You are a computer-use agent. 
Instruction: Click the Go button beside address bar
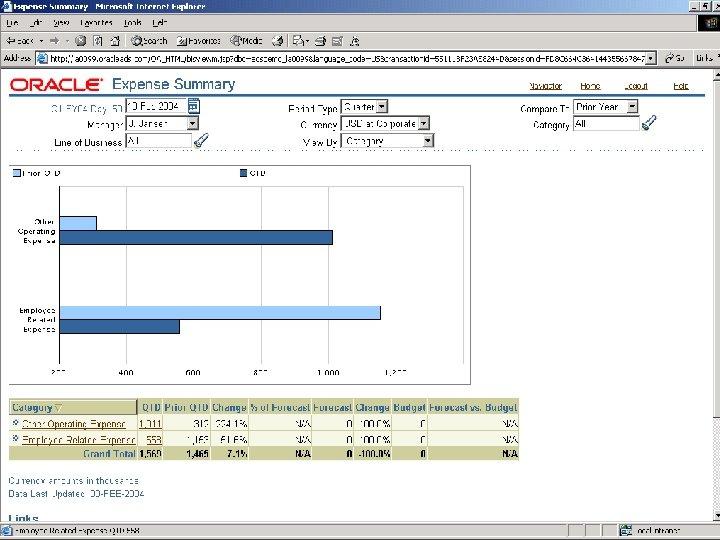[x=675, y=58]
